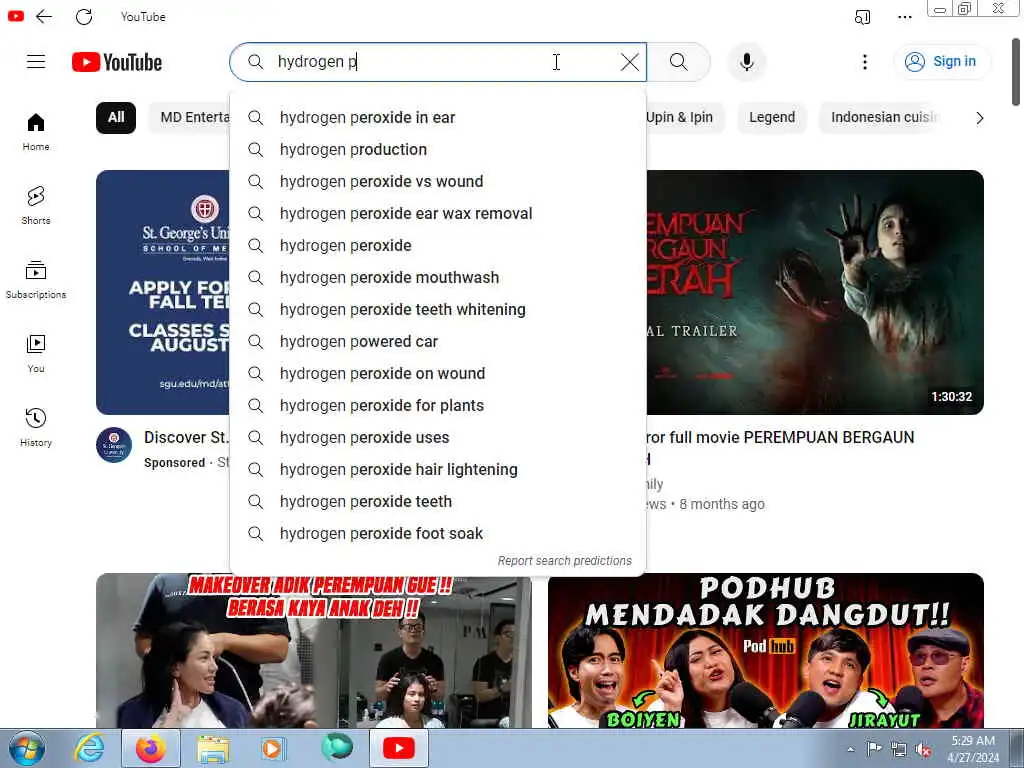The image size is (1024, 768).
Task: Click the magnifier search button
Action: (679, 62)
